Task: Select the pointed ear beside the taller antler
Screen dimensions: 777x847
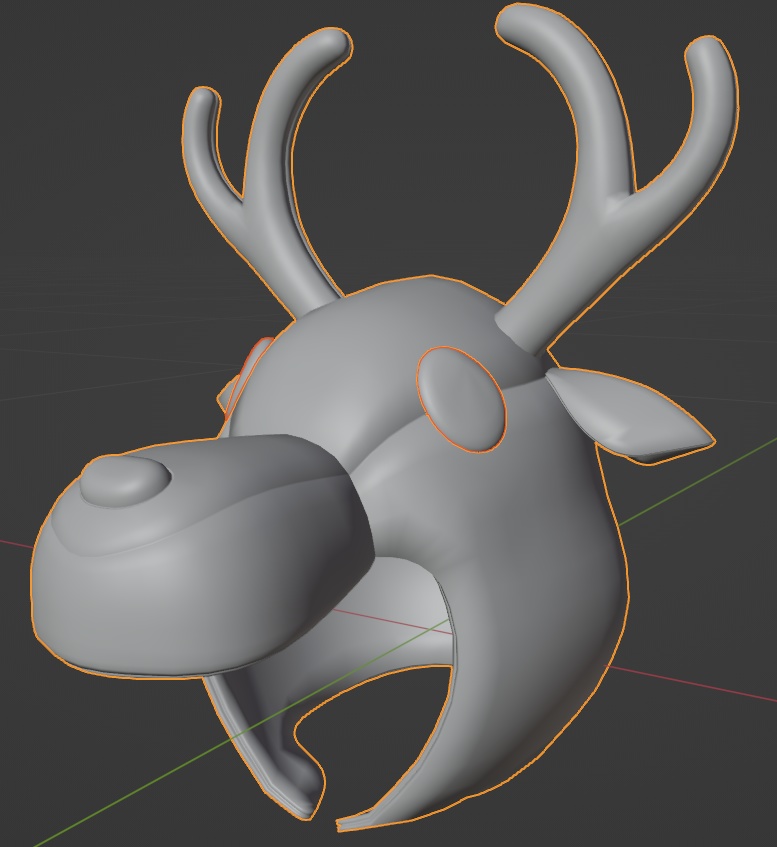Action: click(629, 415)
